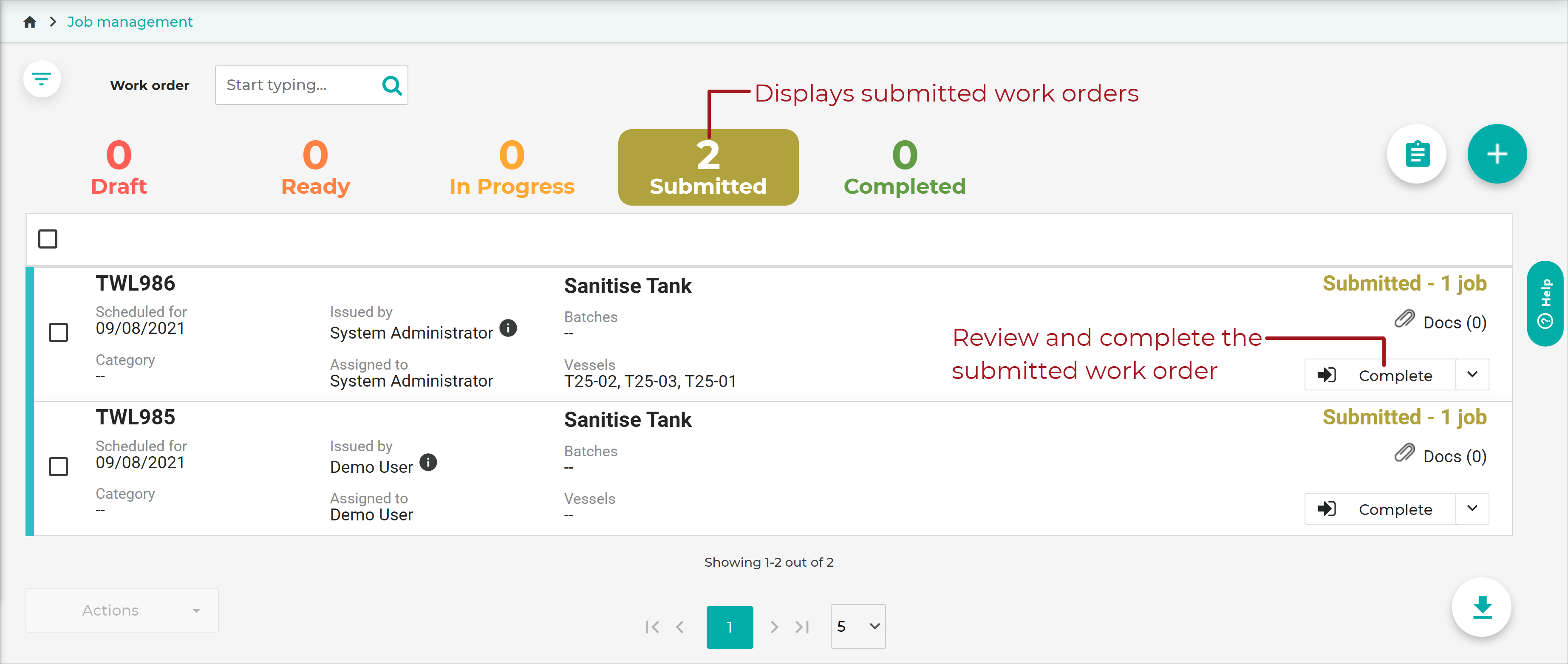Image resolution: width=1568 pixels, height=664 pixels.
Task: Click the Showing 1-2 out of 2 text
Action: tap(769, 562)
